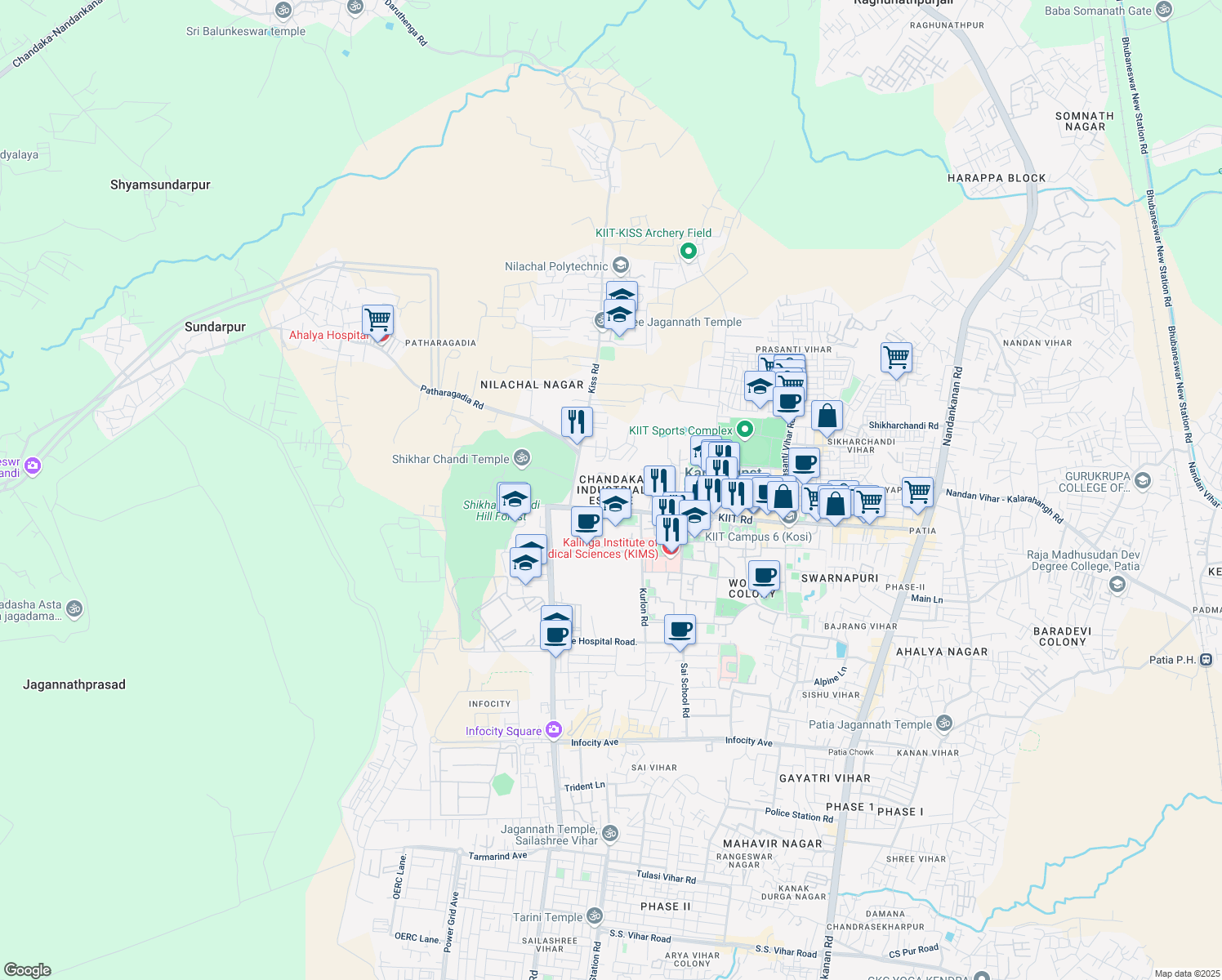Viewport: 1222px width, 980px height.
Task: Open the shopping cart marker north of Shikharchandi Rd
Action: click(896, 359)
